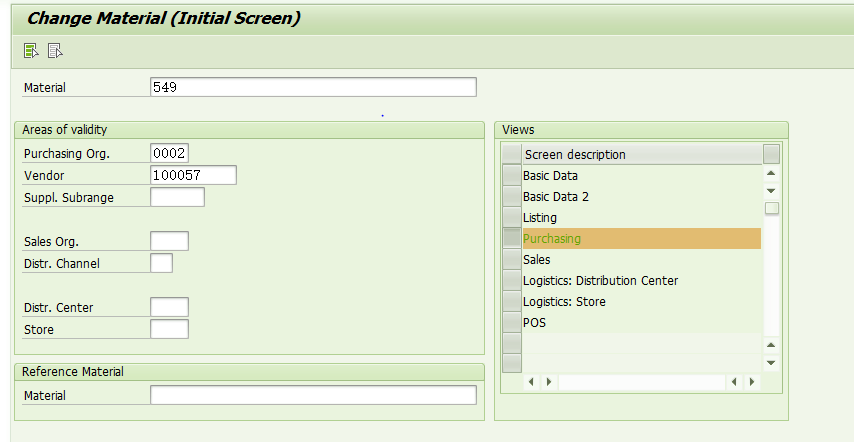Viewport: 854px width, 442px height.
Task: Click the upper scroll-down arrow in Views list
Action: [x=771, y=191]
